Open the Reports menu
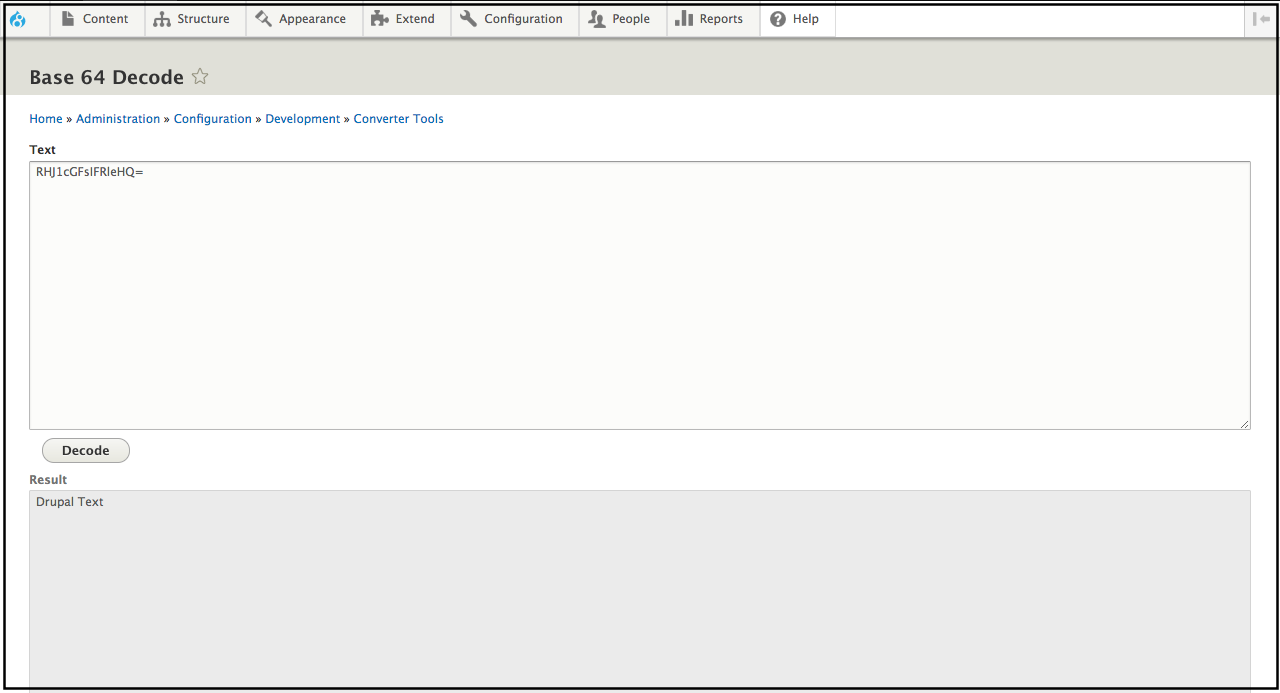The height and width of the screenshot is (693, 1280). click(711, 19)
